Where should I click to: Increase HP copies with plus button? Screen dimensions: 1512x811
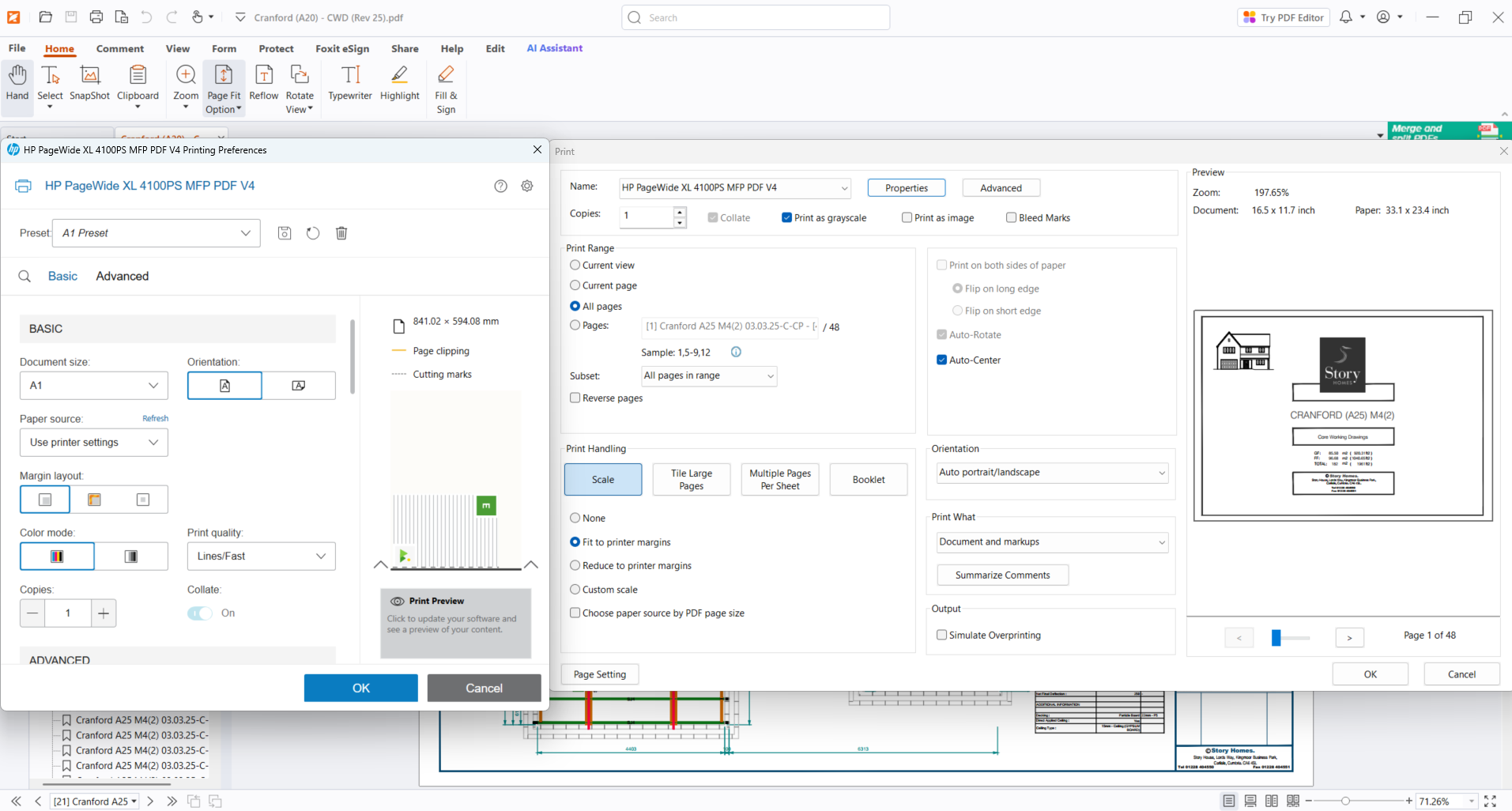point(104,613)
